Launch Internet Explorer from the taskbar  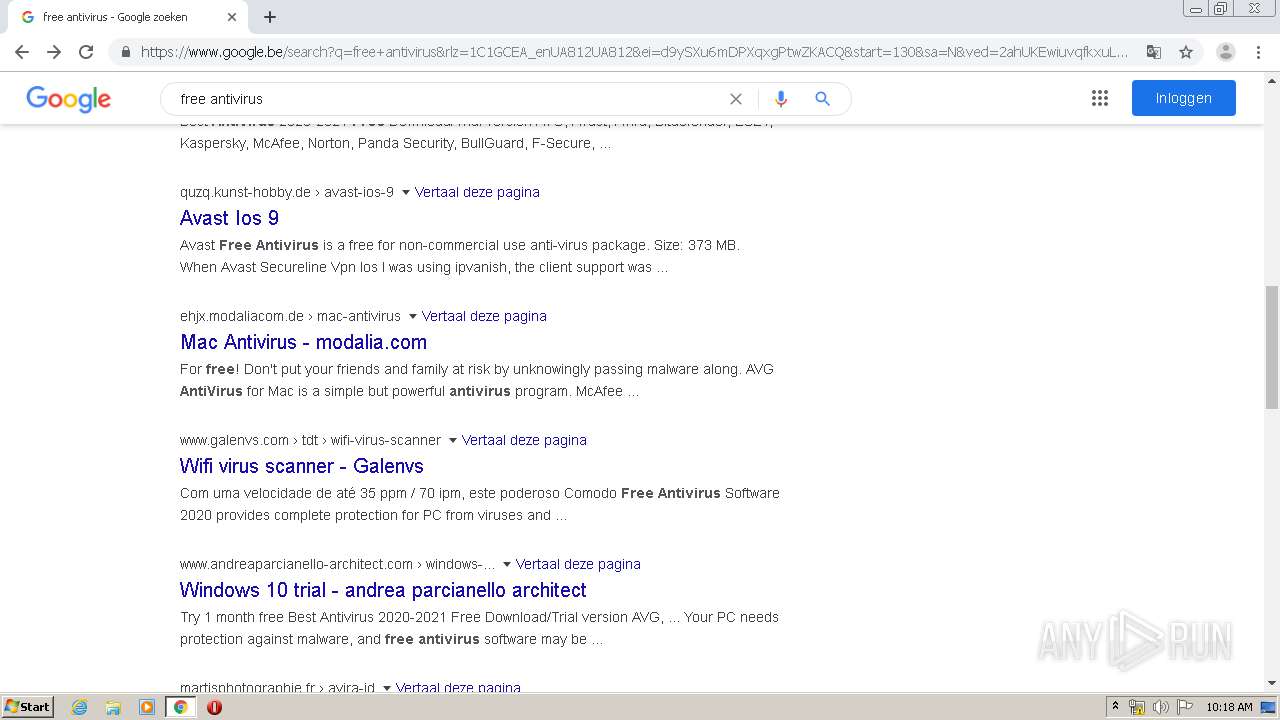tap(79, 707)
